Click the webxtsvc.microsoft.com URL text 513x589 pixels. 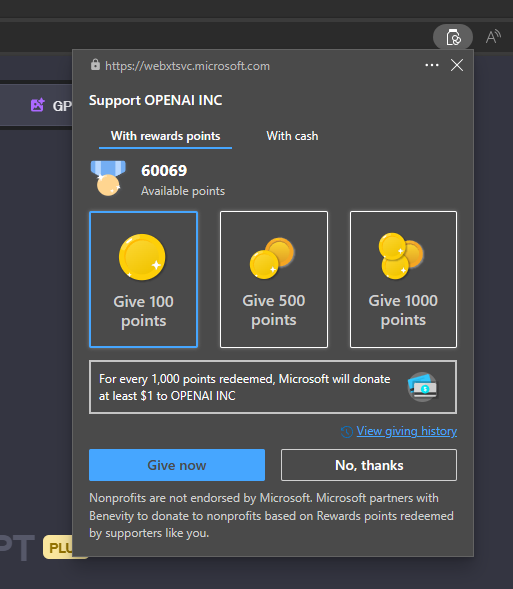[187, 66]
